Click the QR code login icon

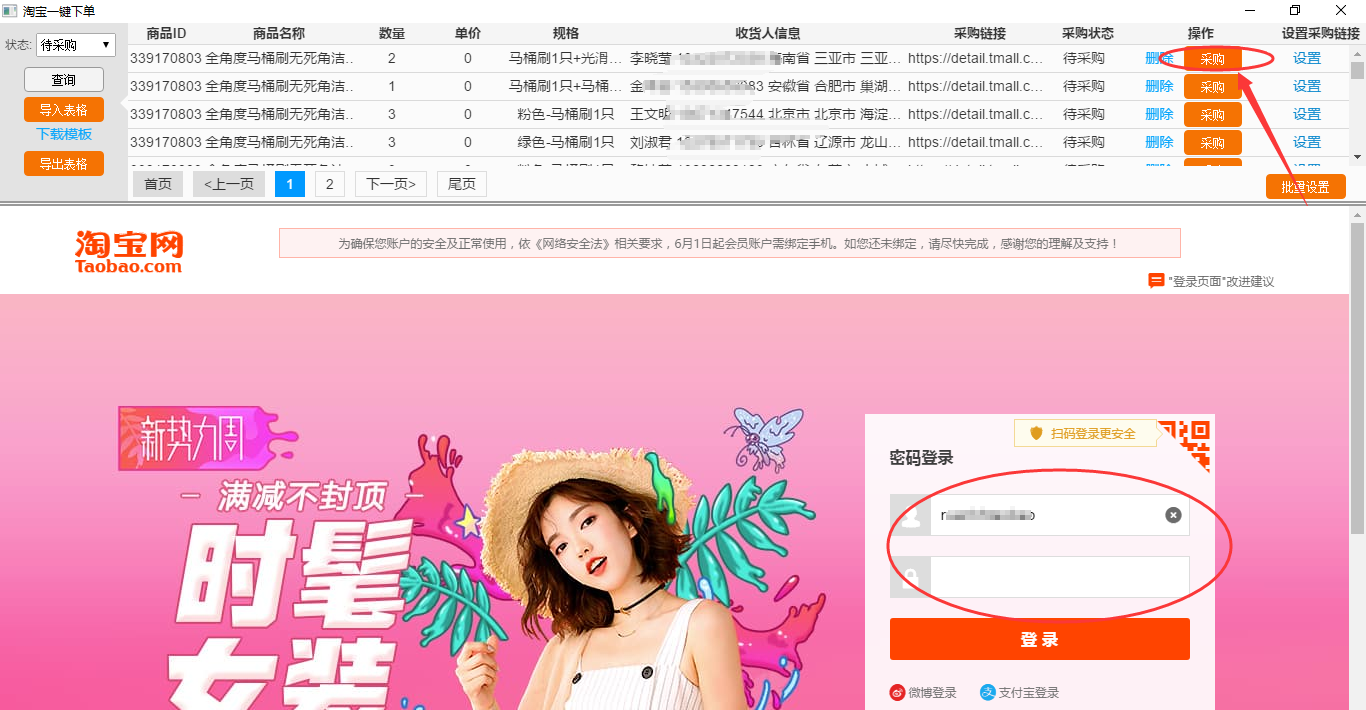tap(1185, 444)
